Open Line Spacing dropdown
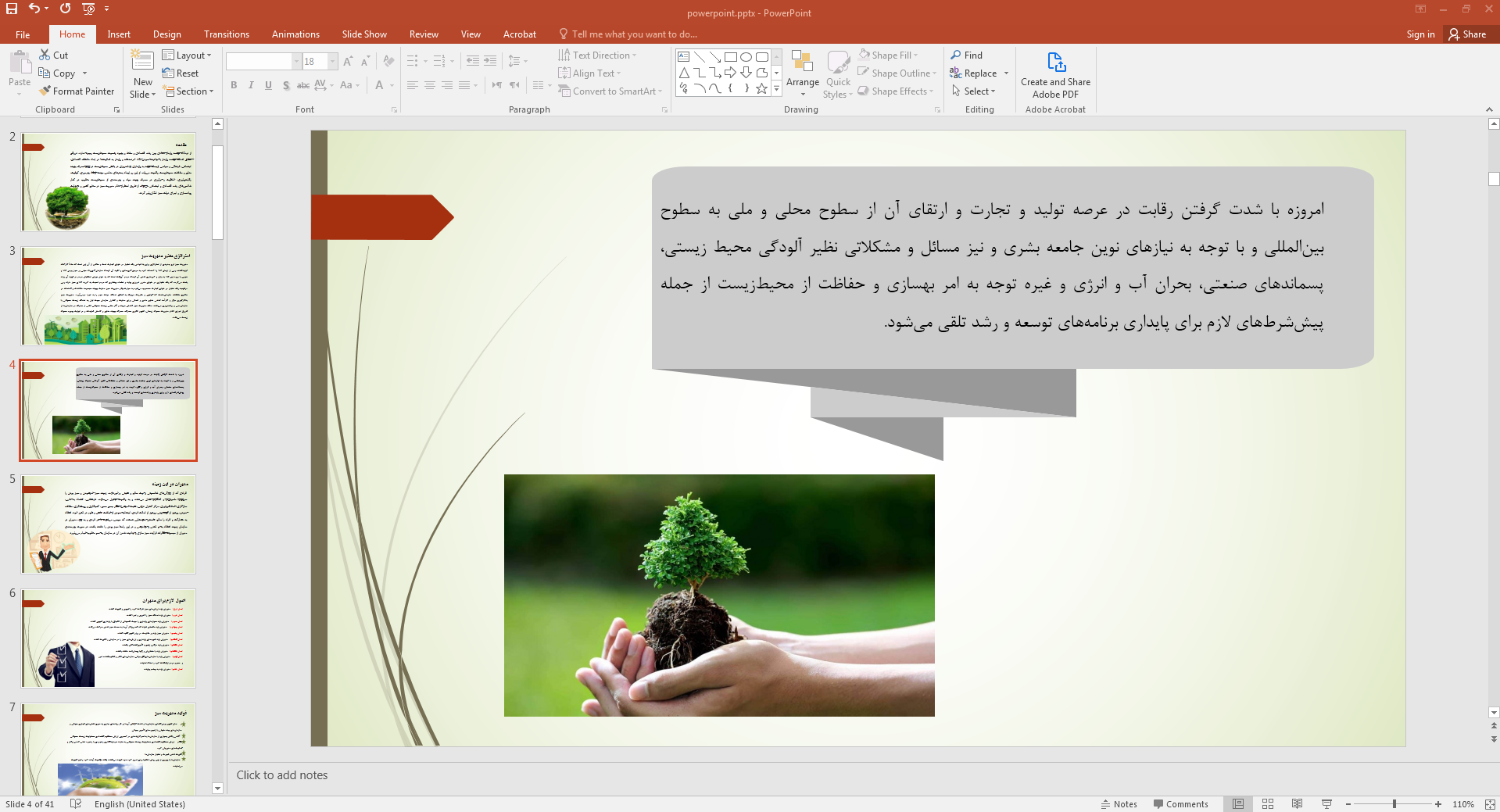 (518, 61)
